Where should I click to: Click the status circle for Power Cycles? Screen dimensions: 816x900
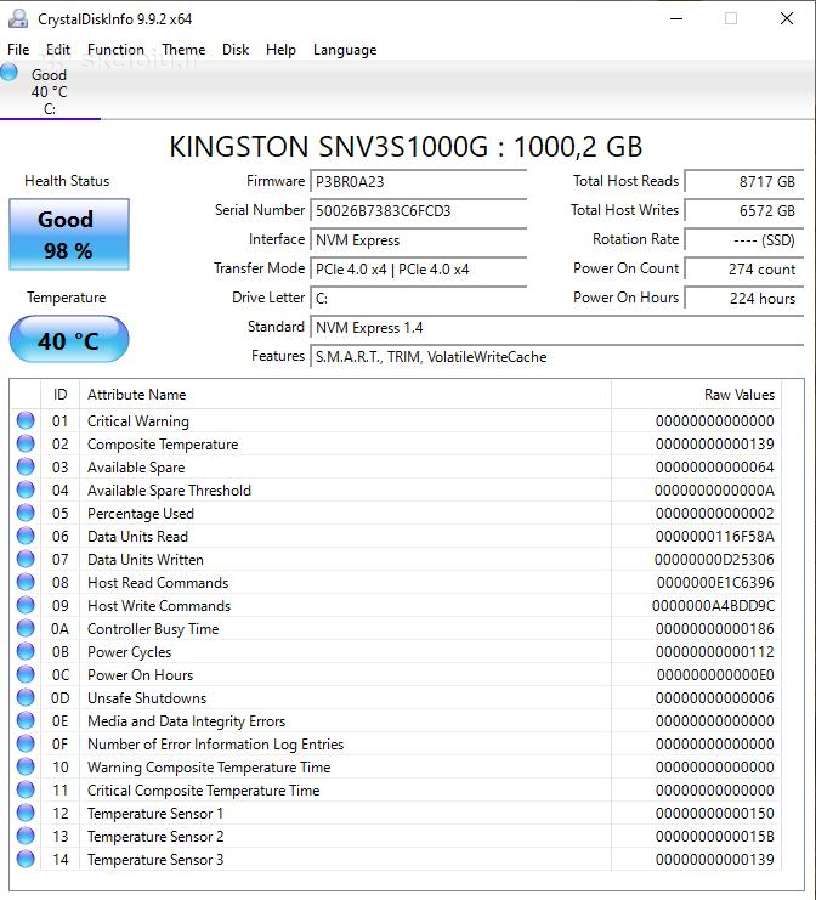(x=25, y=651)
